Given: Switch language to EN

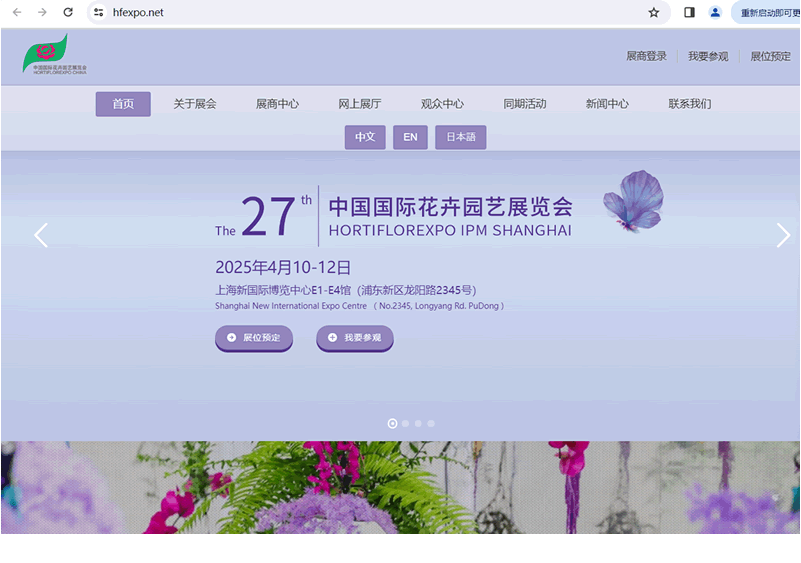Looking at the screenshot, I should click(x=410, y=137).
